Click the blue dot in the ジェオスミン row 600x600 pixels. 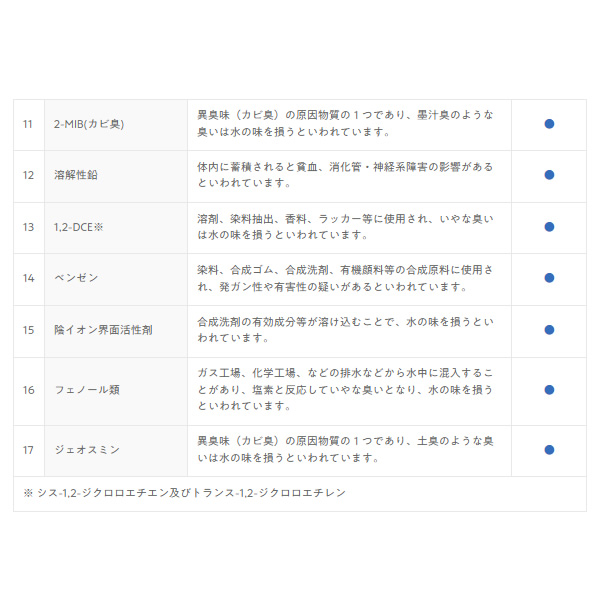coord(549,450)
